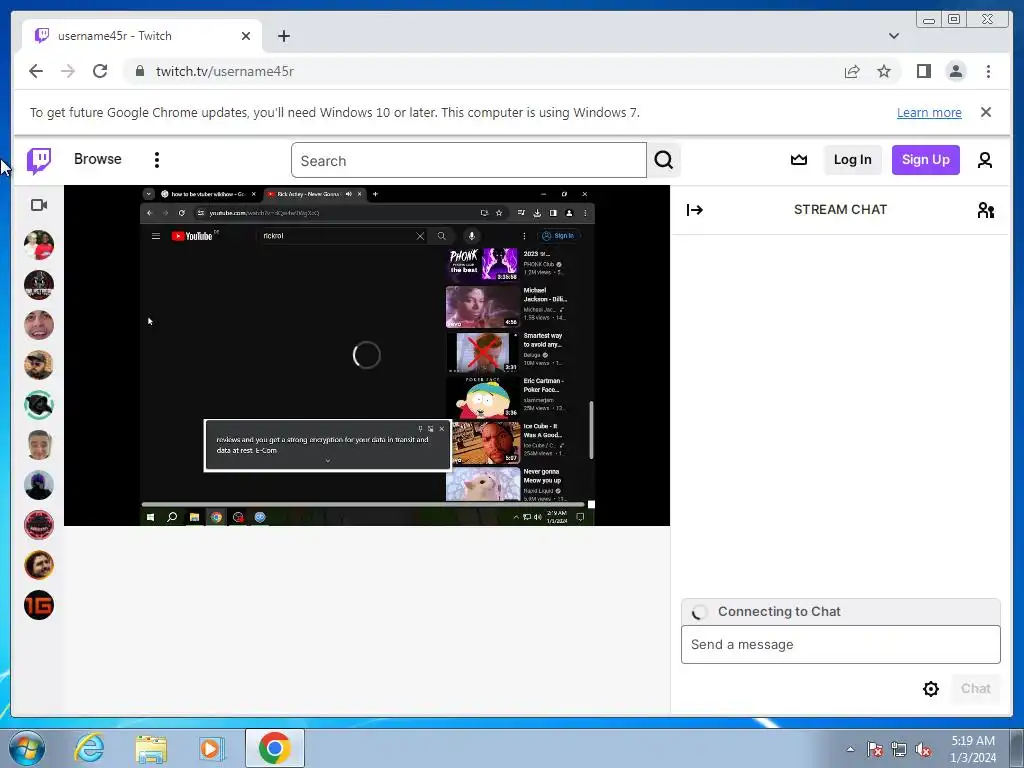Open the ninth sidebar channel avatar
Screen dimensions: 1024x768
pos(39,566)
